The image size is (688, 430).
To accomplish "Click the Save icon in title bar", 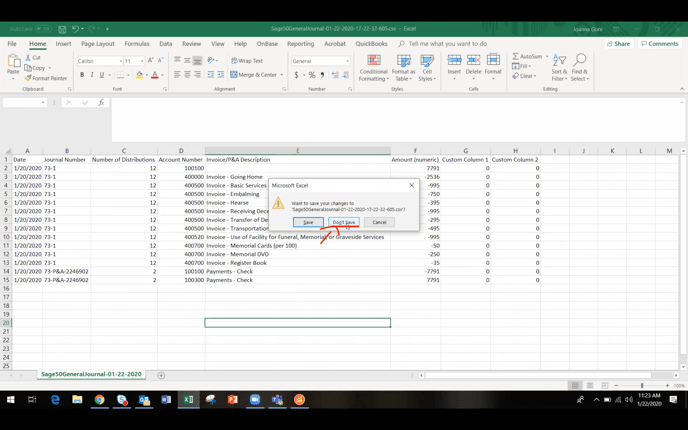I will [62, 29].
